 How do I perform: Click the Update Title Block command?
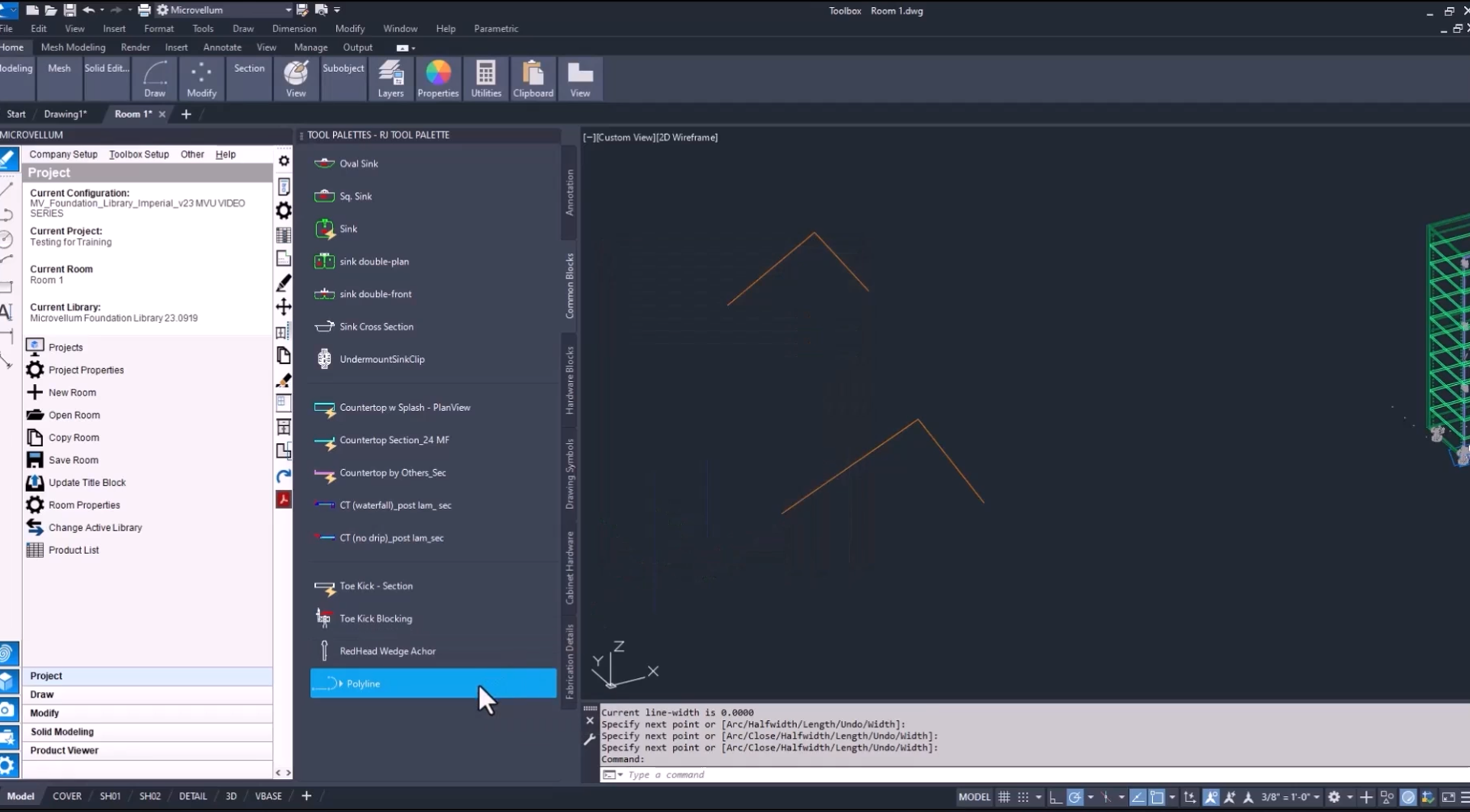tap(87, 482)
